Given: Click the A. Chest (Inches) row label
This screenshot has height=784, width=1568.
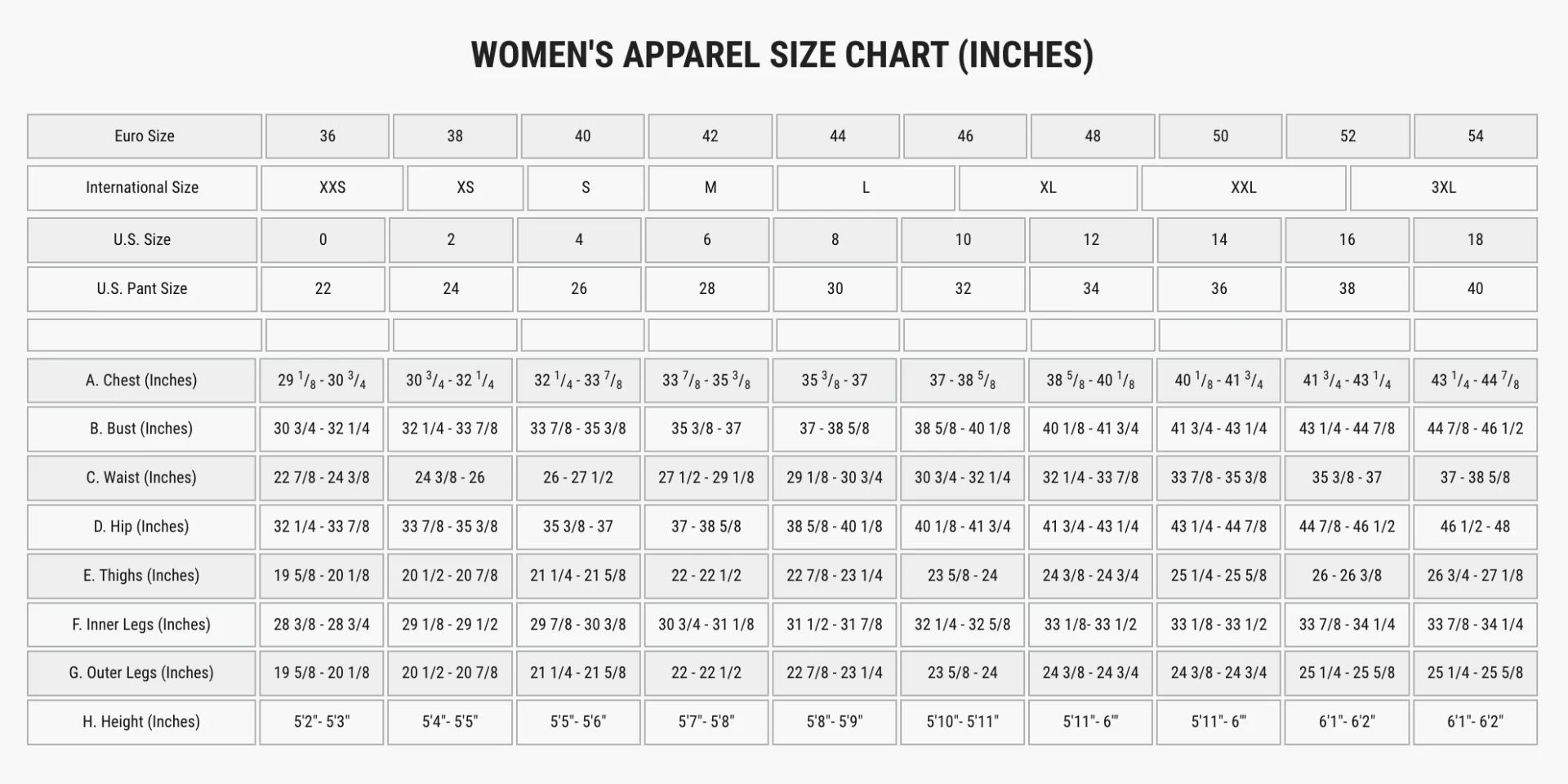Looking at the screenshot, I should (141, 381).
